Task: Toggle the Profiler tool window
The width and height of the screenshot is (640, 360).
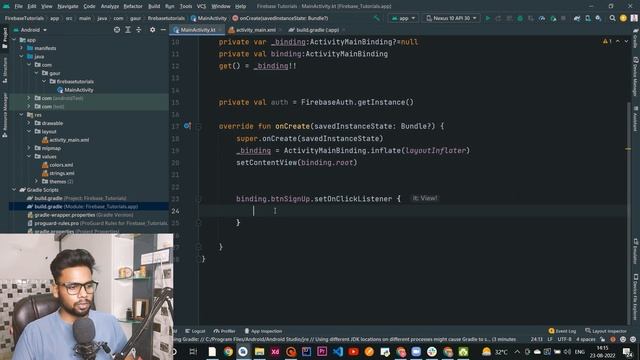Action: tap(224, 331)
